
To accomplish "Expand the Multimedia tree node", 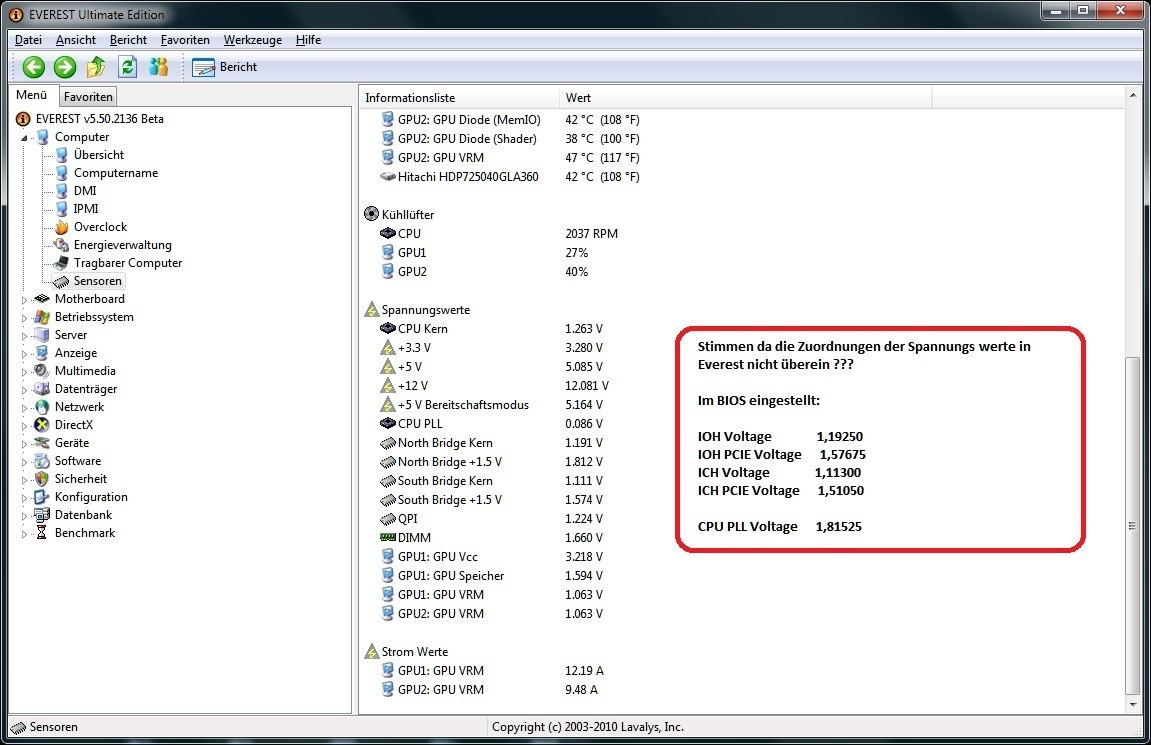I will point(24,371).
